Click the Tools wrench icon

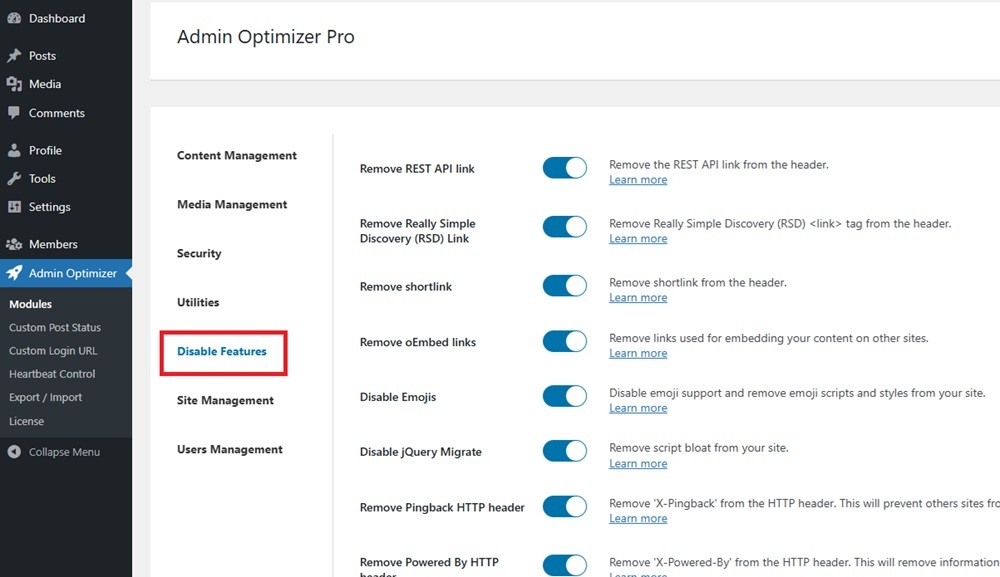click(x=14, y=179)
